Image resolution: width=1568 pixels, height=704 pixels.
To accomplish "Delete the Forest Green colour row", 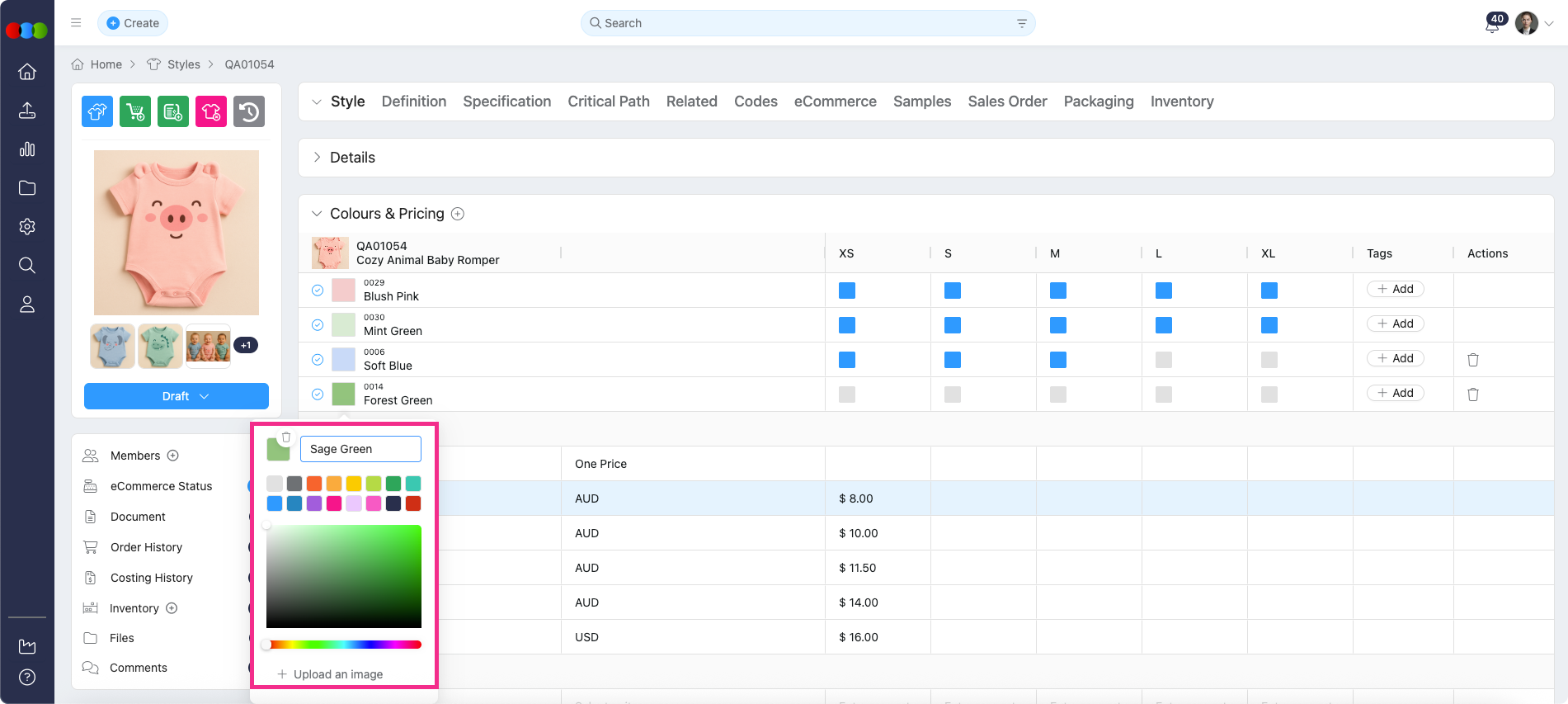I will [1472, 395].
